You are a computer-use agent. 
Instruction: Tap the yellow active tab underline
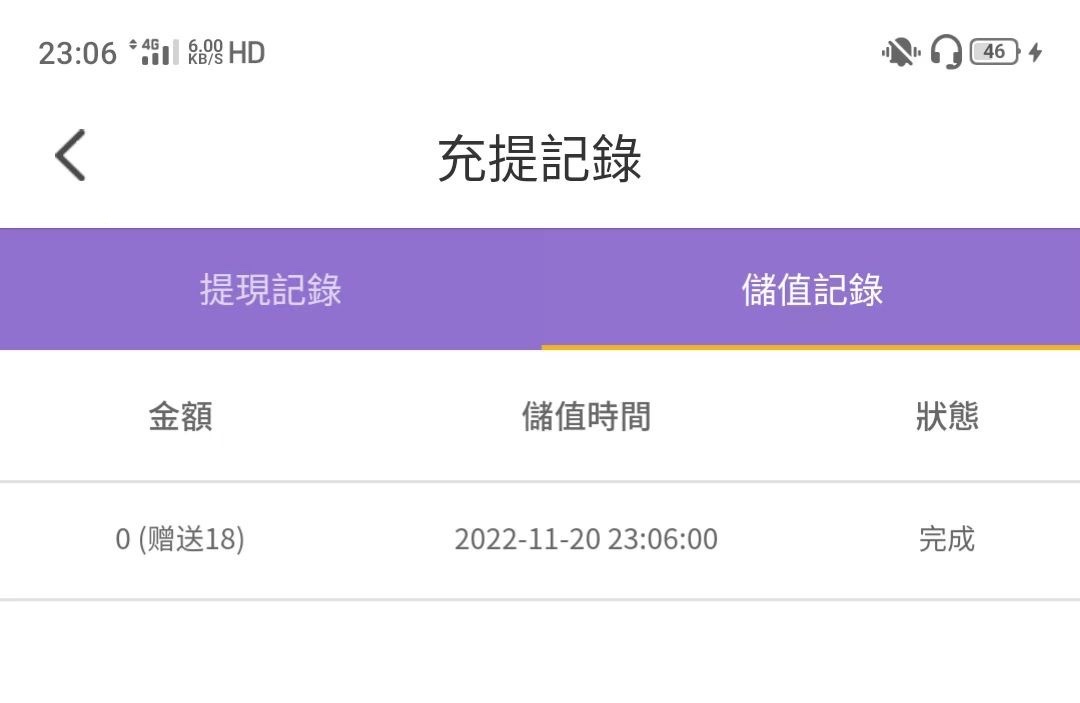(810, 347)
